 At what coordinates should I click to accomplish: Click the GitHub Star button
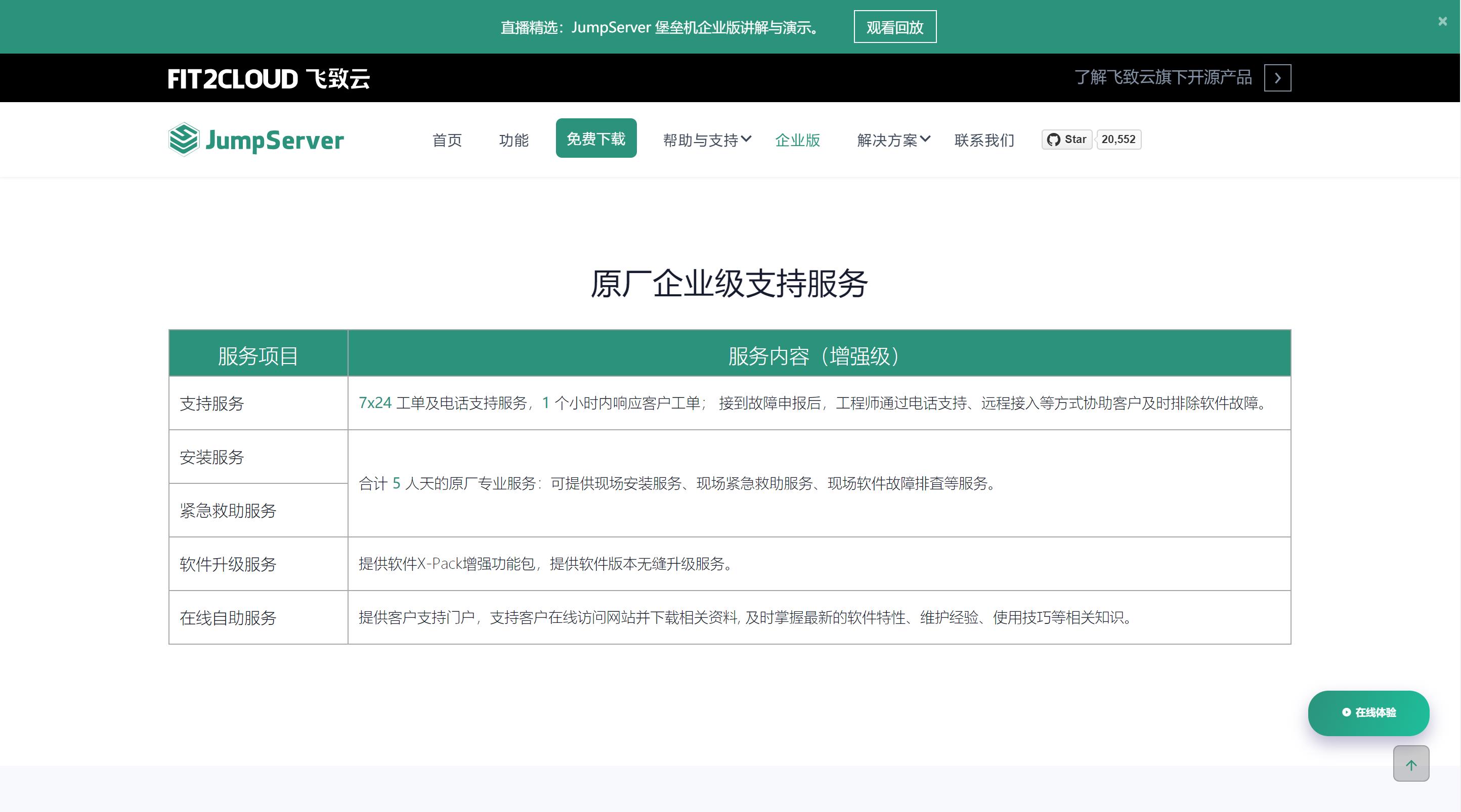click(1067, 140)
